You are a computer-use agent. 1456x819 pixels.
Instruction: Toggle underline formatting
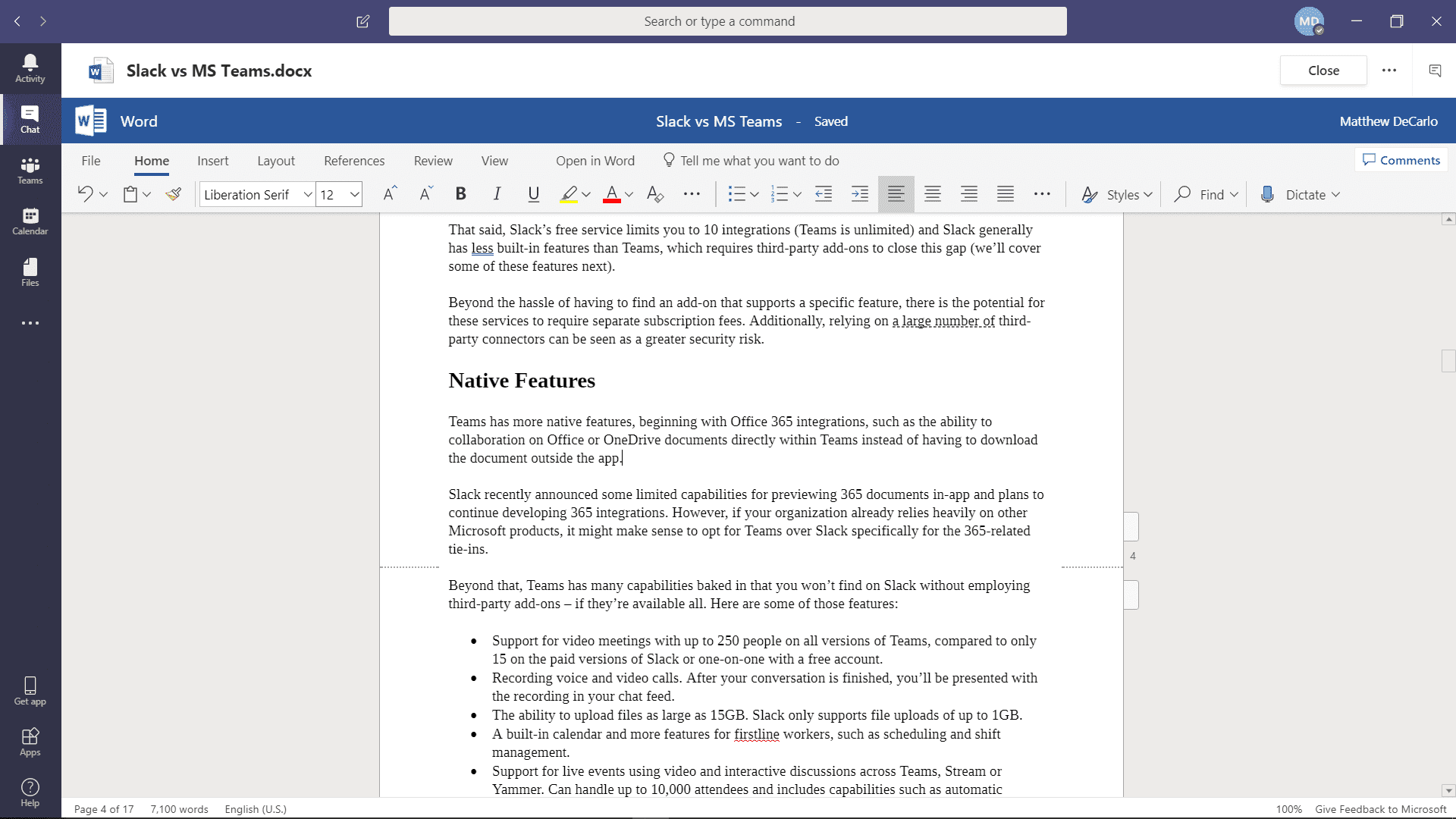click(534, 194)
